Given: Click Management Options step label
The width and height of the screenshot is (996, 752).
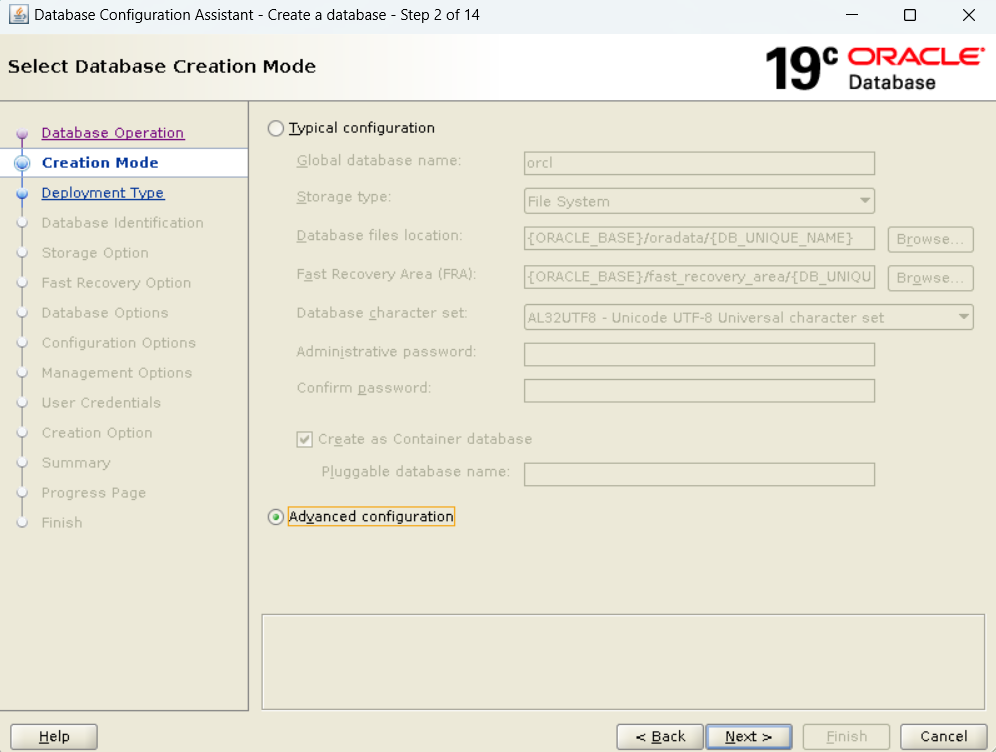Looking at the screenshot, I should [x=117, y=373].
